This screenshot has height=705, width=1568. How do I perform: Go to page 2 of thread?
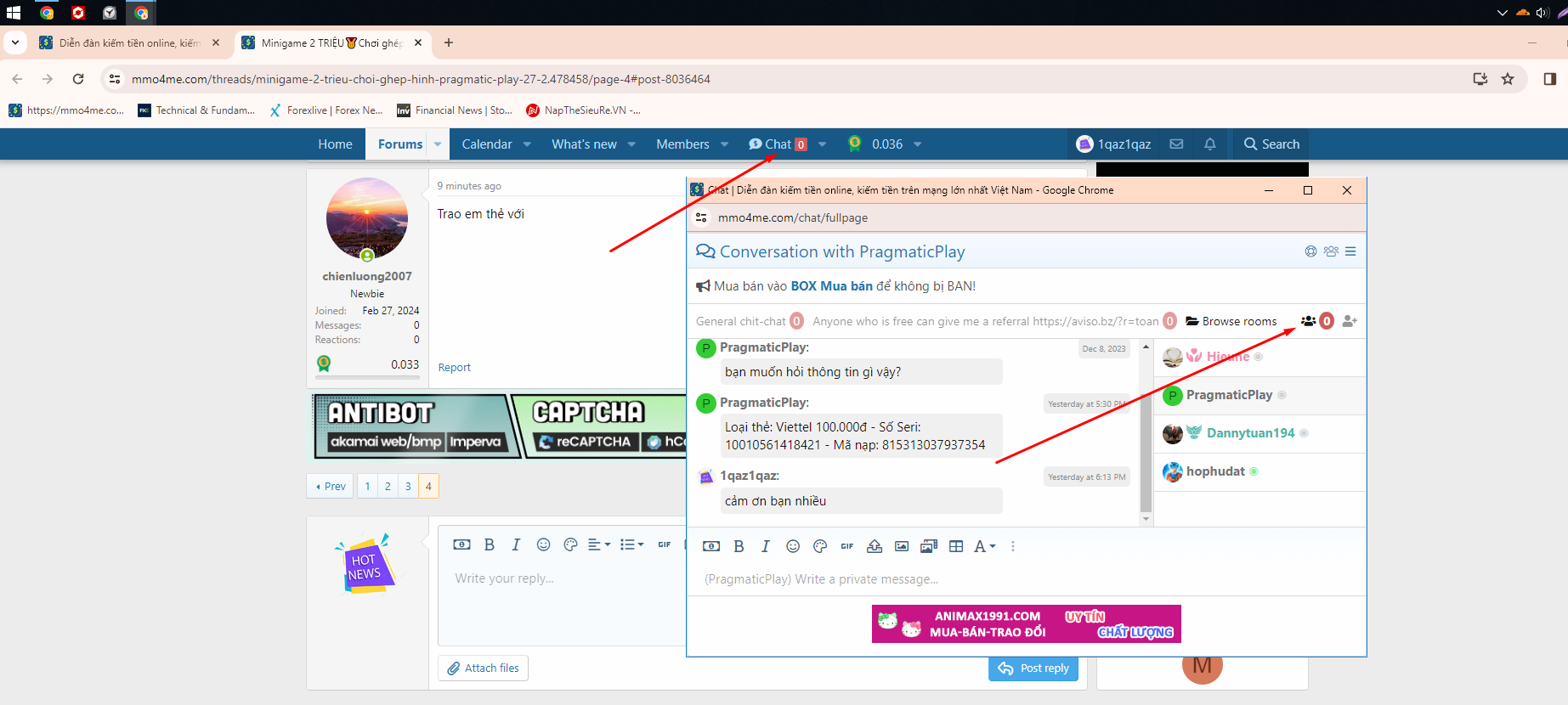coord(388,486)
